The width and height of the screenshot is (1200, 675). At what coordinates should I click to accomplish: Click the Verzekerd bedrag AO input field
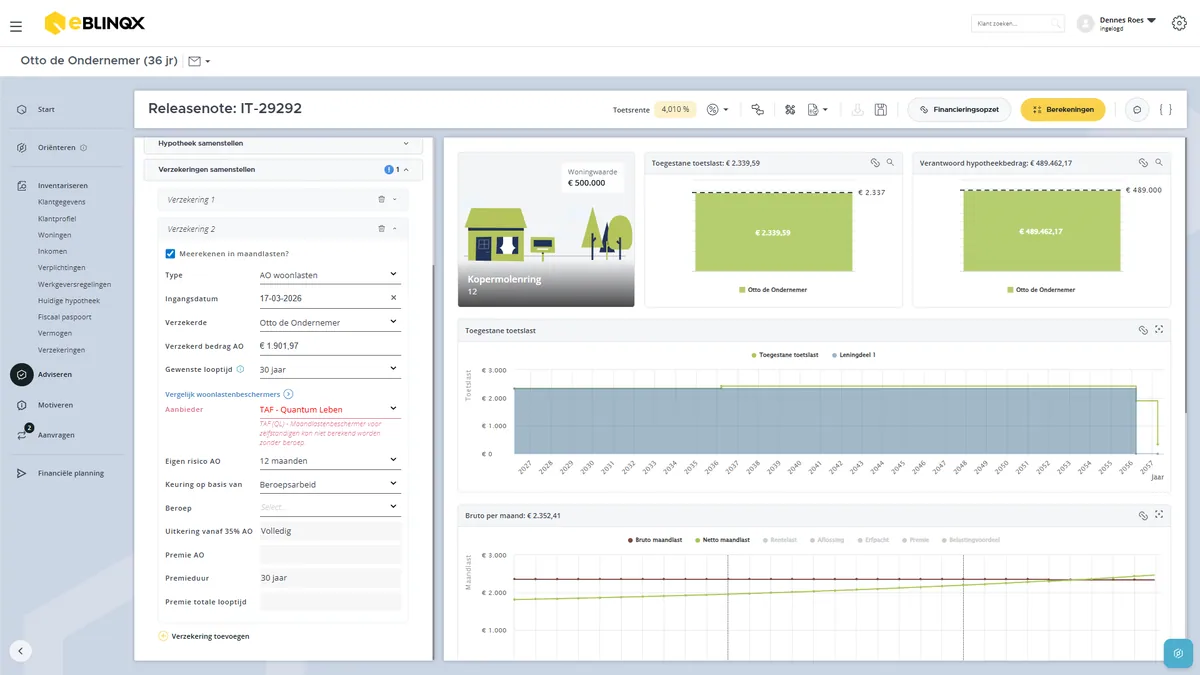click(x=328, y=346)
